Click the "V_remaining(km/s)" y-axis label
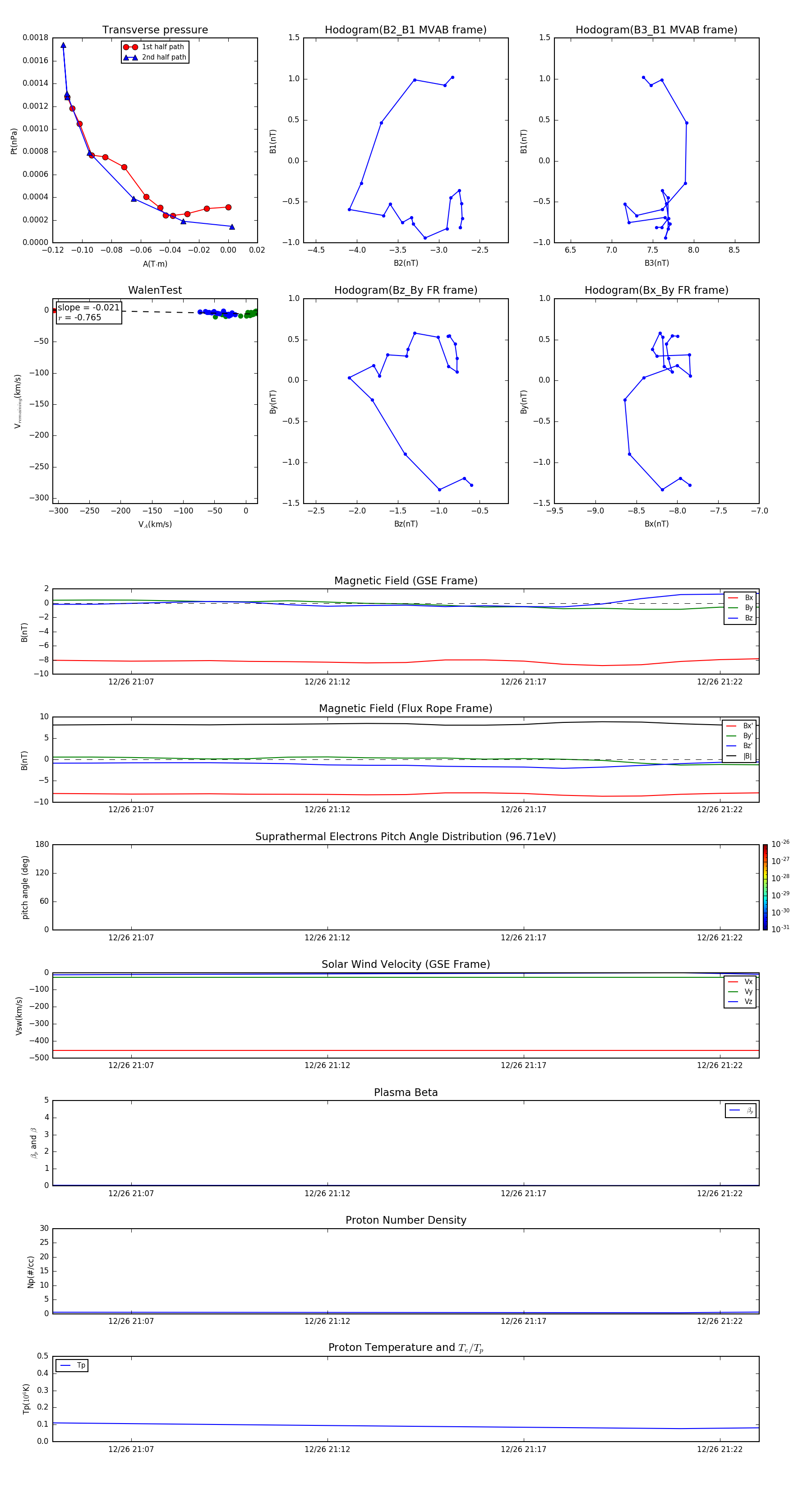Viewport: 812px width, 1489px height. pyautogui.click(x=18, y=401)
